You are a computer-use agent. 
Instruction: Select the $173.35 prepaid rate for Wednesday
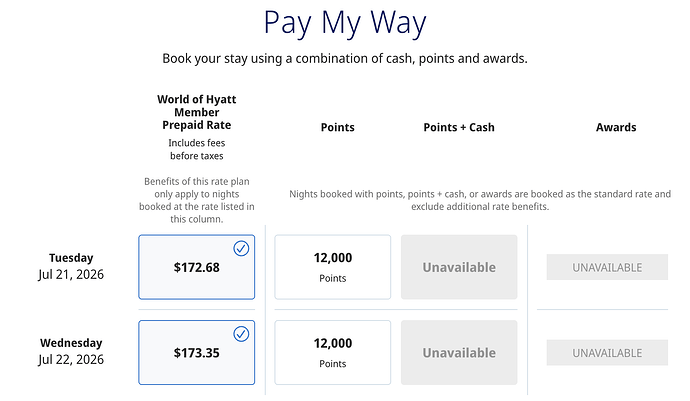(x=196, y=353)
